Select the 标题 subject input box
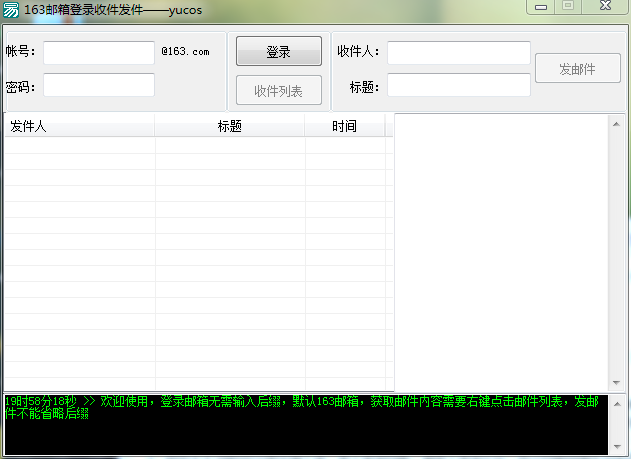The width and height of the screenshot is (631, 459). [458, 86]
